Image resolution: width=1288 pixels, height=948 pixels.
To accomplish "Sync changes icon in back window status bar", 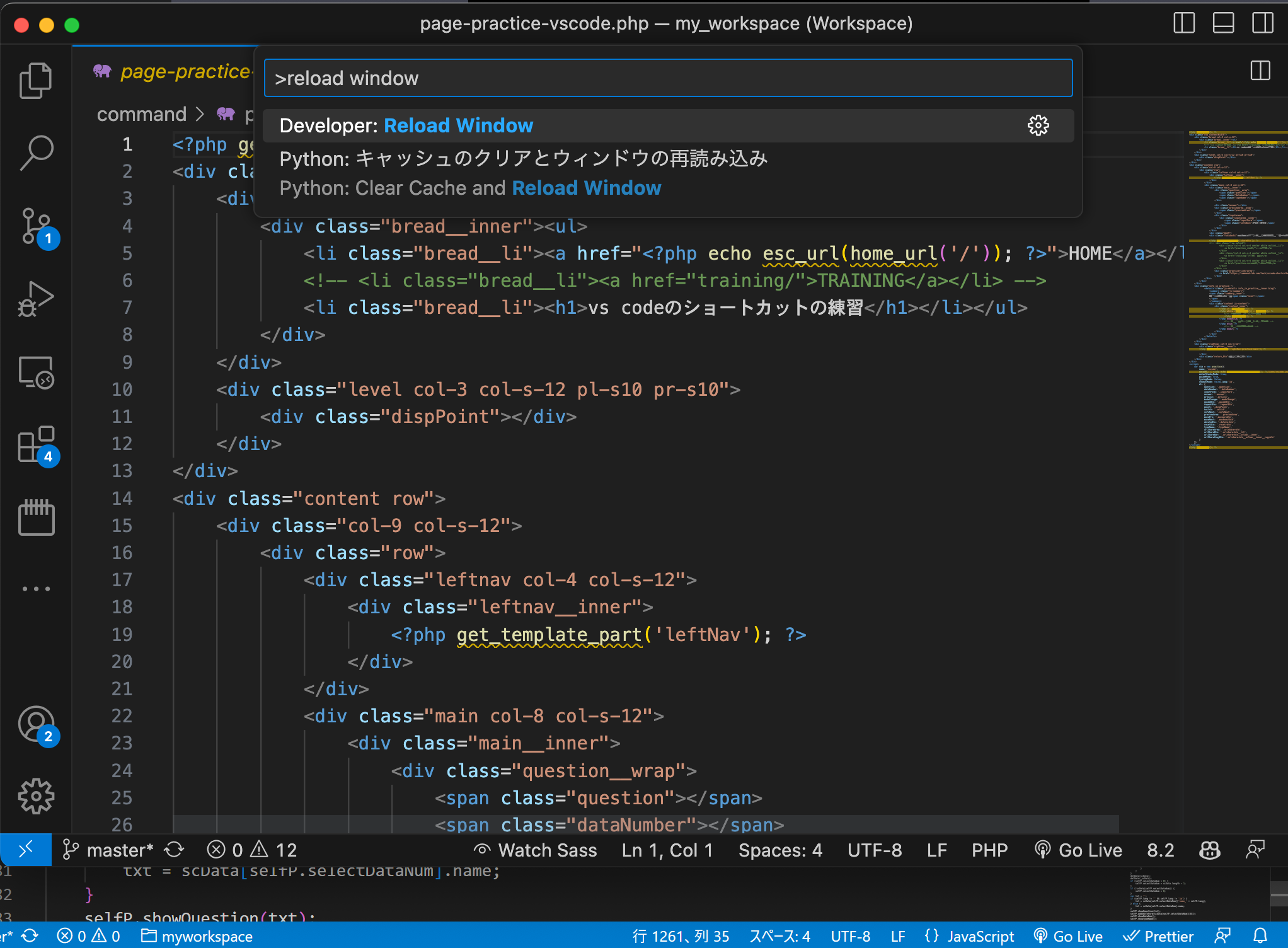I will coord(30,936).
